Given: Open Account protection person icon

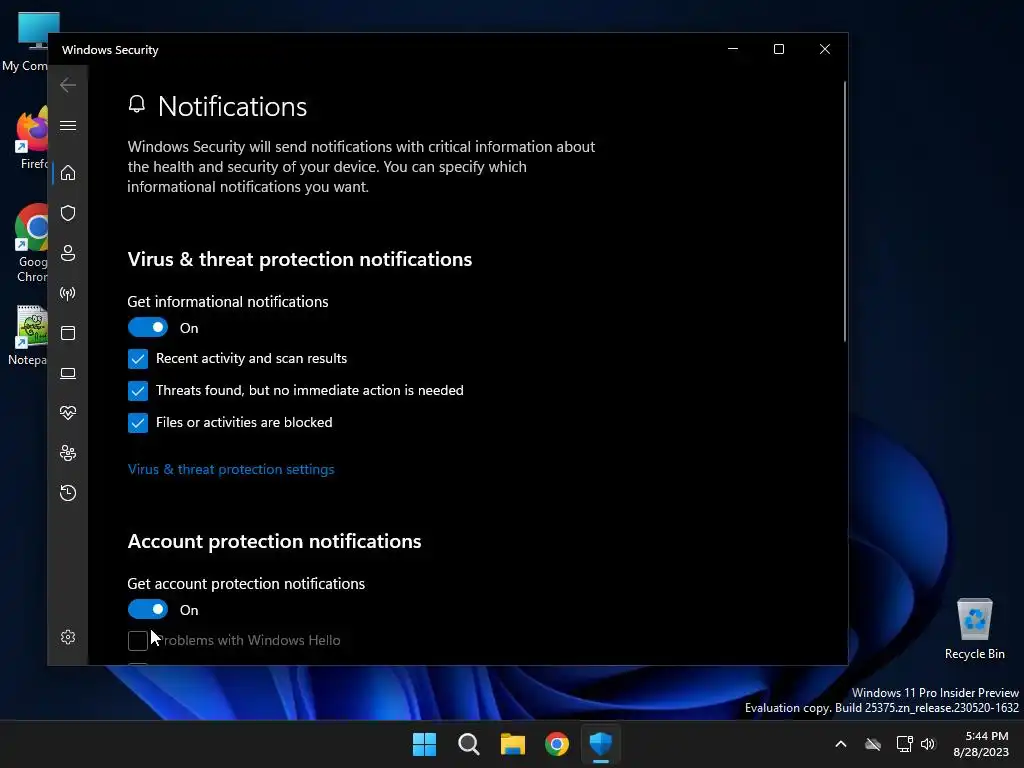Looking at the screenshot, I should point(68,253).
